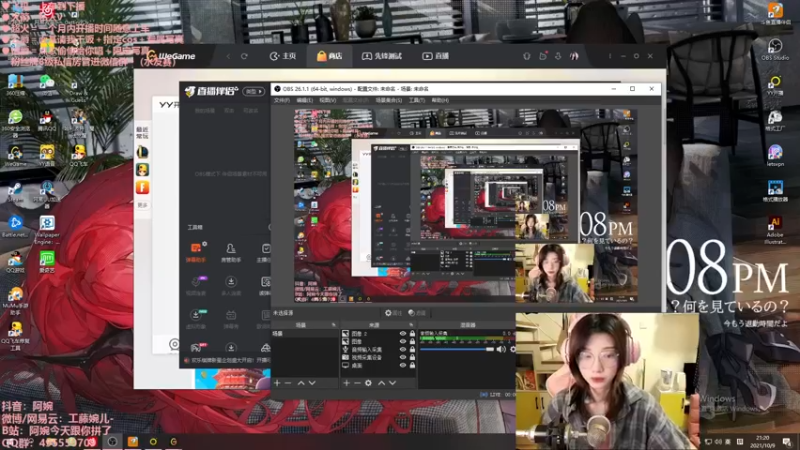Toggle visibility of 音频输入采集 source
This screenshot has height=450, width=800.
point(403,349)
